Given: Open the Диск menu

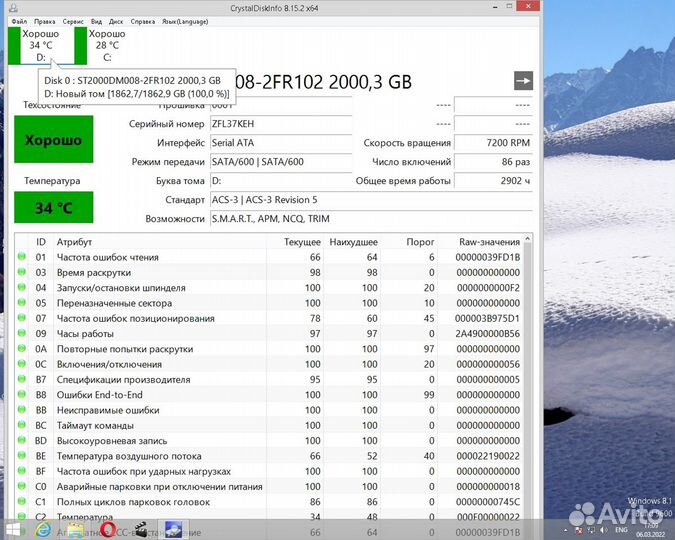Looking at the screenshot, I should tap(116, 21).
